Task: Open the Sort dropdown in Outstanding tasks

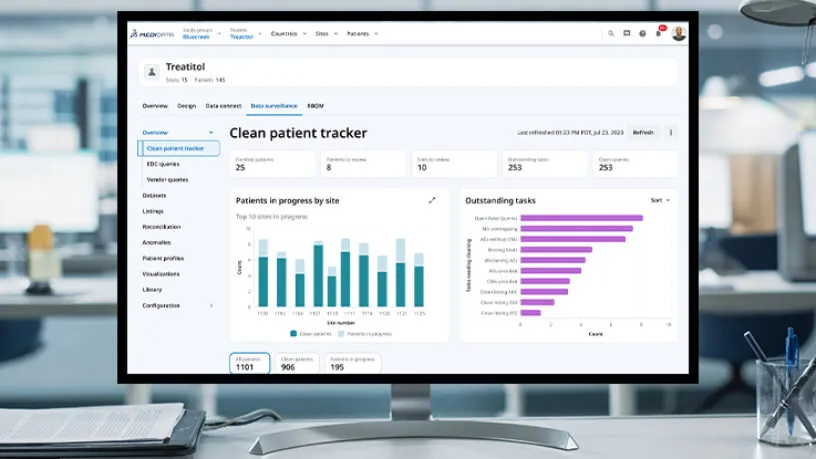Action: coord(660,200)
